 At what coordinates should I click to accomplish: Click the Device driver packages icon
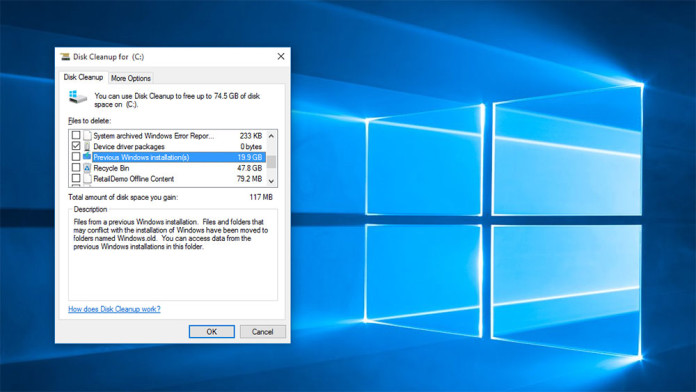coord(87,147)
